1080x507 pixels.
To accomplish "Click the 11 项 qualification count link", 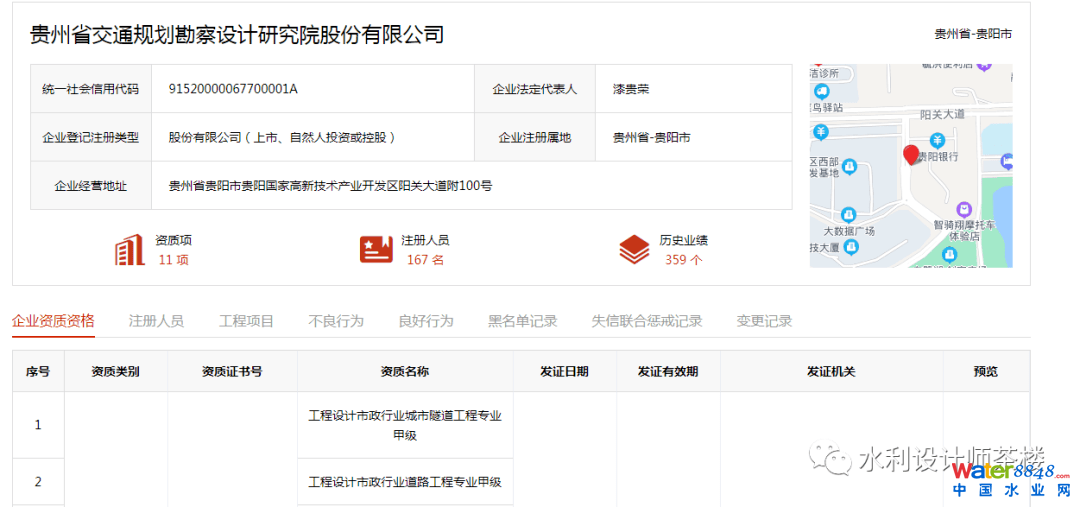I will [173, 260].
